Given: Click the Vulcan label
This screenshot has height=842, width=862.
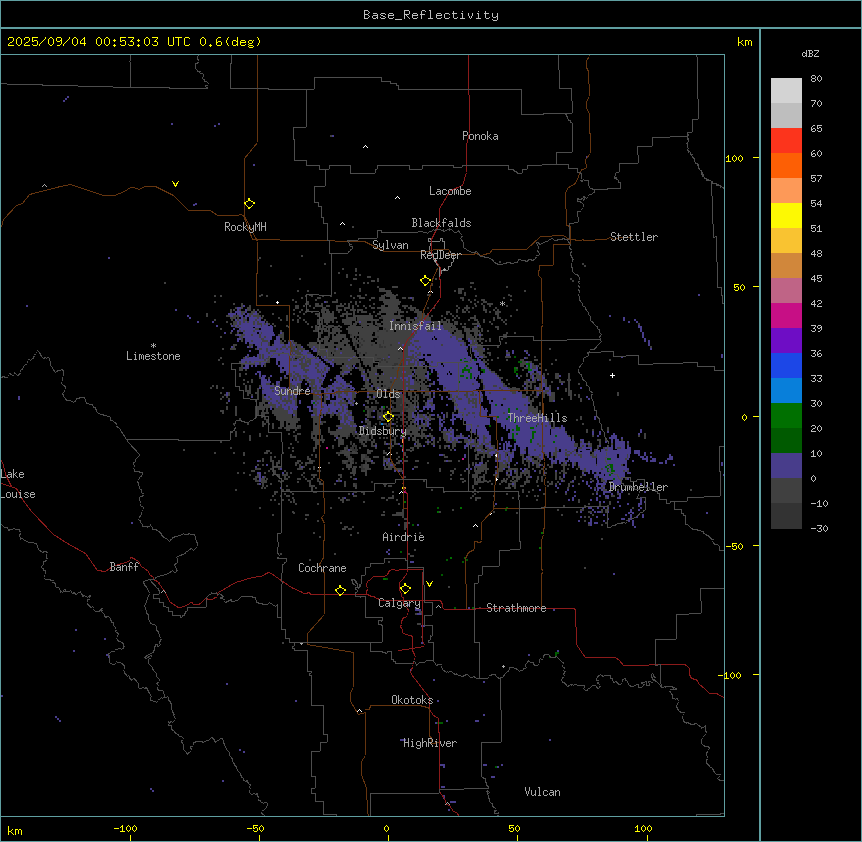Looking at the screenshot, I should pyautogui.click(x=543, y=792).
